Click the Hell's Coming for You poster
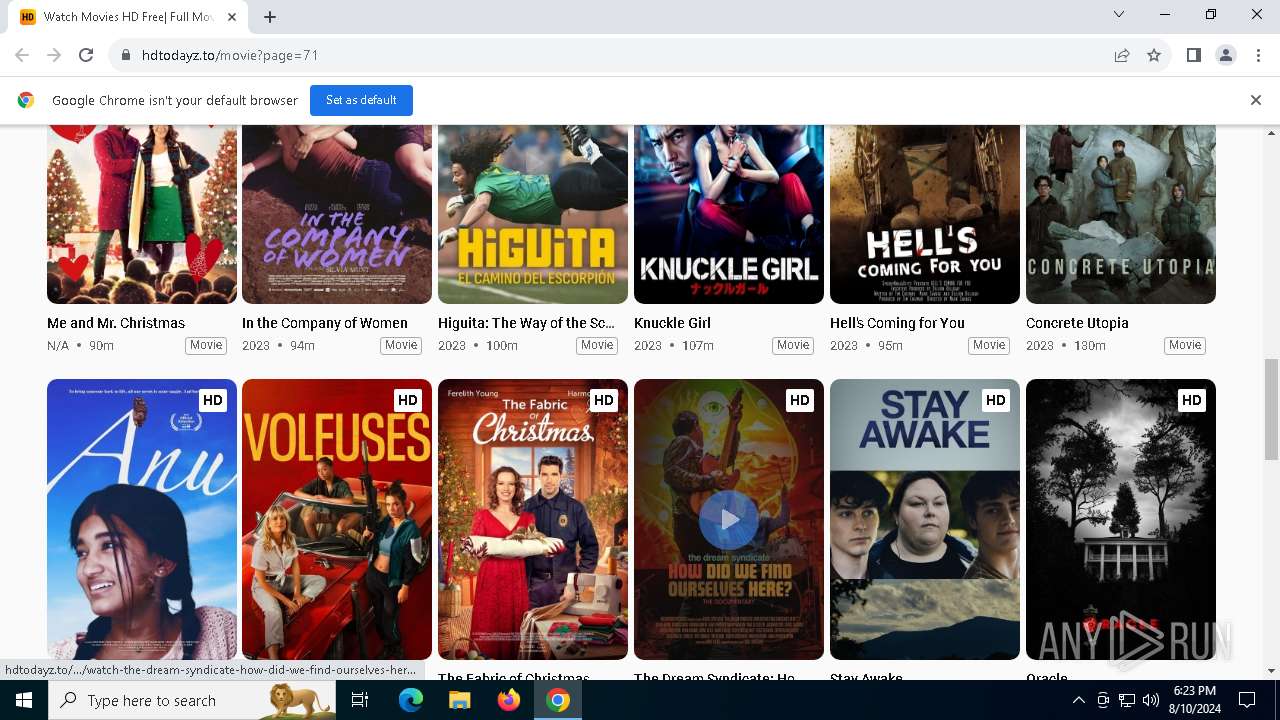This screenshot has height=720, width=1280. tap(925, 214)
